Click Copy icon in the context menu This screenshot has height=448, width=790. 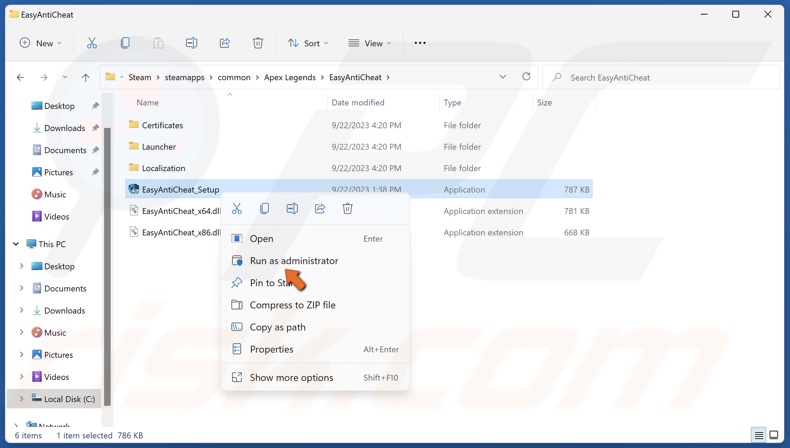[x=265, y=209]
